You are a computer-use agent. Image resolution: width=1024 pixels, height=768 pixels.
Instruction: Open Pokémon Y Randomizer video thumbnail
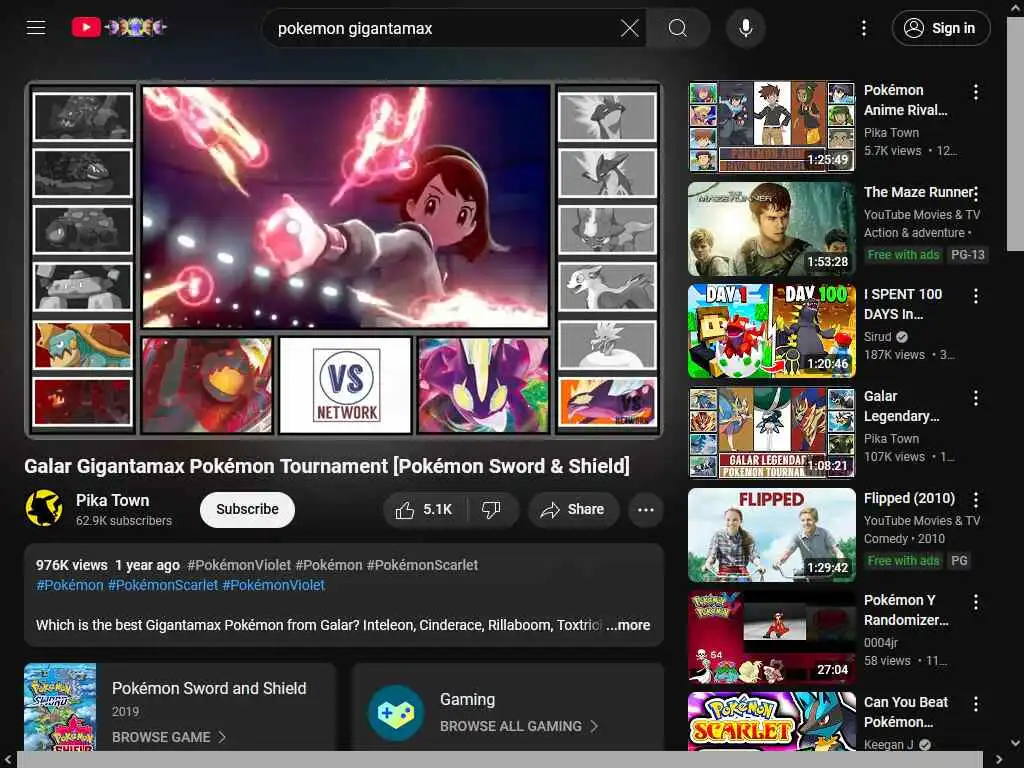click(x=771, y=637)
